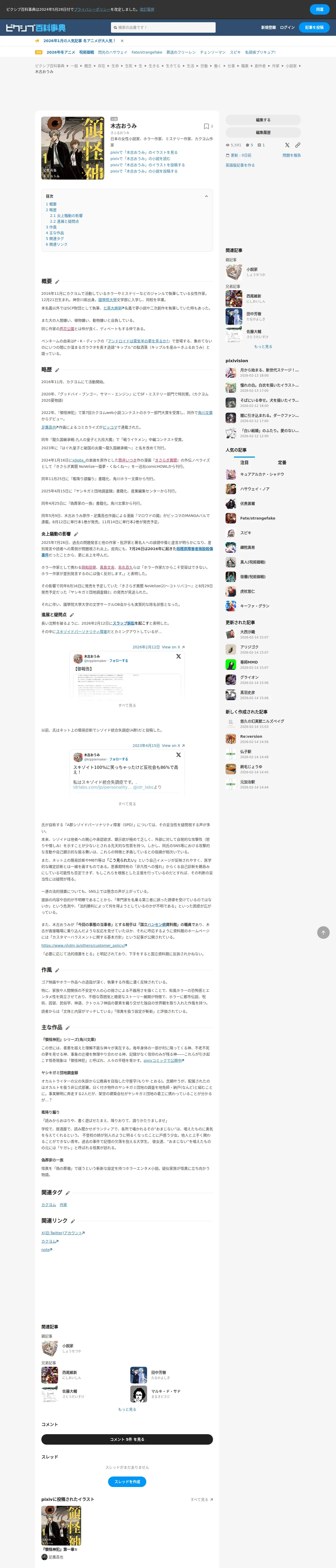The image size is (336, 1568).
Task: Expand スキゾイド tweet with すべて見る
Action: pos(127,804)
